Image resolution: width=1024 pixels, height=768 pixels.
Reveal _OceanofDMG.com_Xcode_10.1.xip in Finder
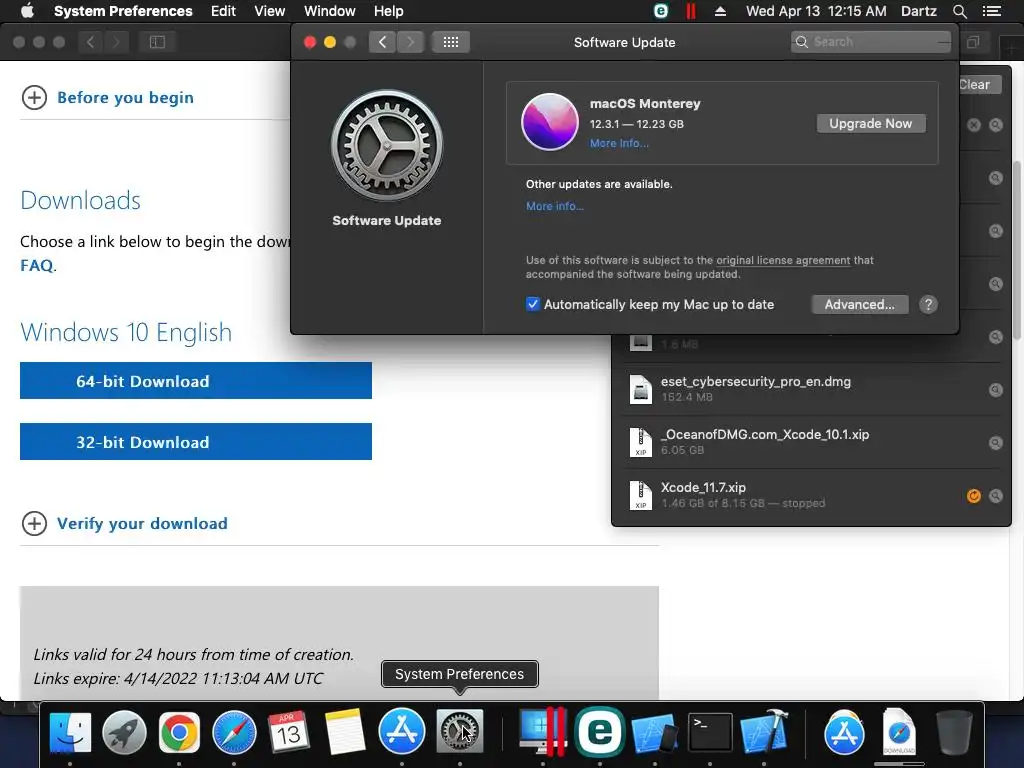click(995, 443)
